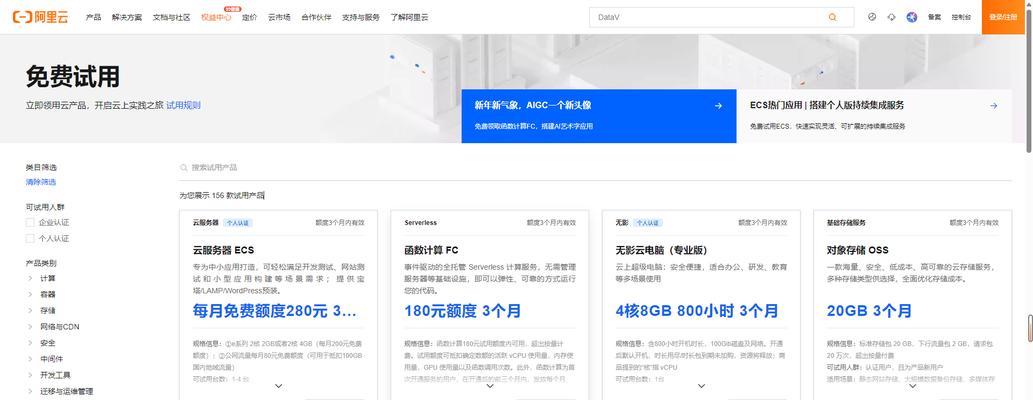Click the 个人认证 tag on ECS card
This screenshot has height=400, width=1033.
click(238, 223)
